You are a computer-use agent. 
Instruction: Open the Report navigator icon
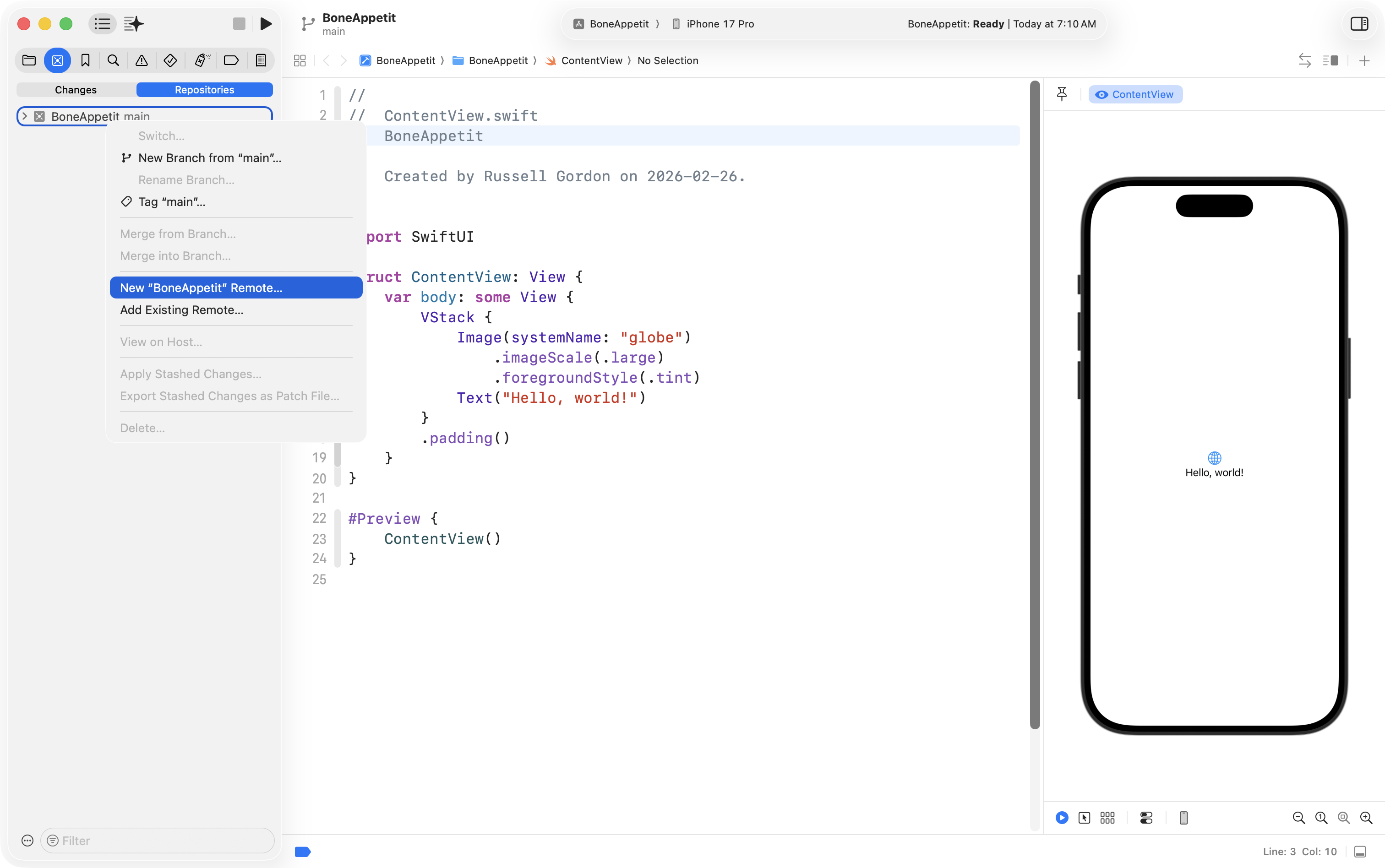coord(261,60)
